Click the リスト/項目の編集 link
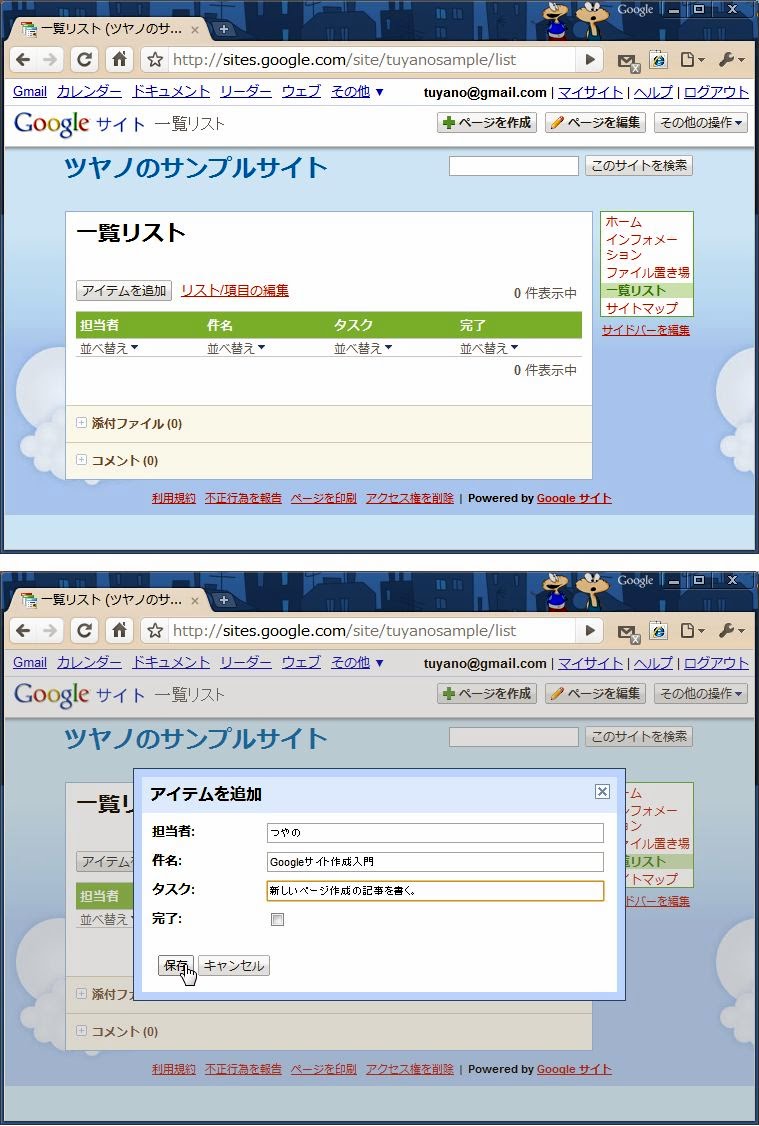This screenshot has height=1126, width=759. 235,290
